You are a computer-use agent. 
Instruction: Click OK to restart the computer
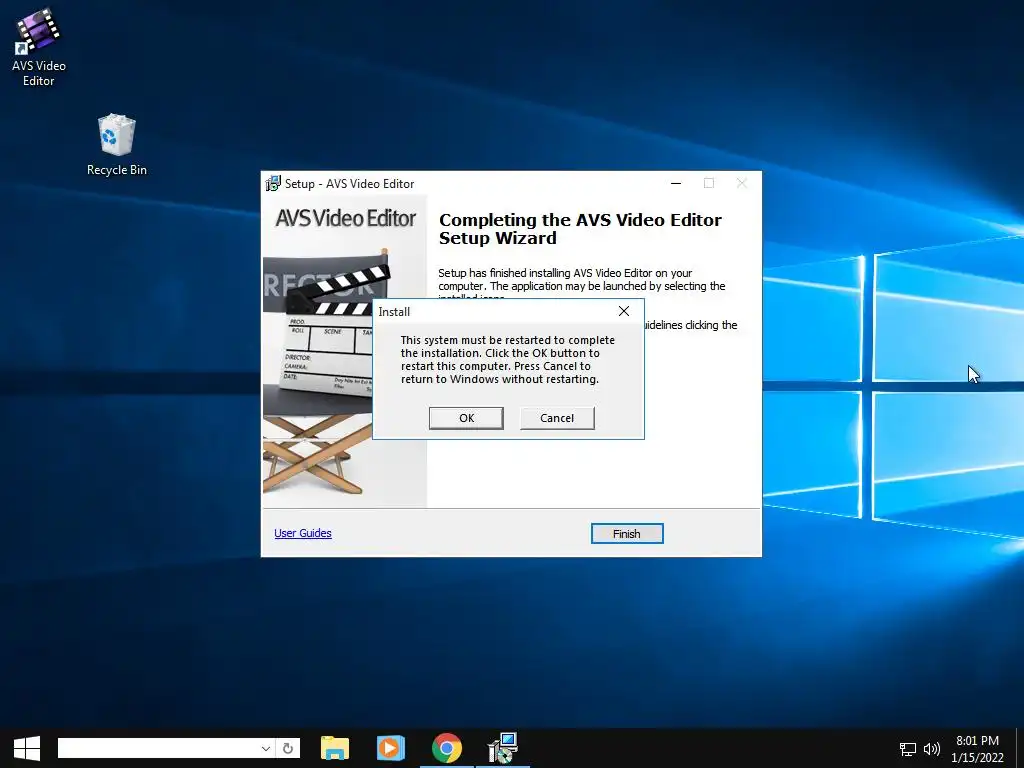[x=466, y=418]
